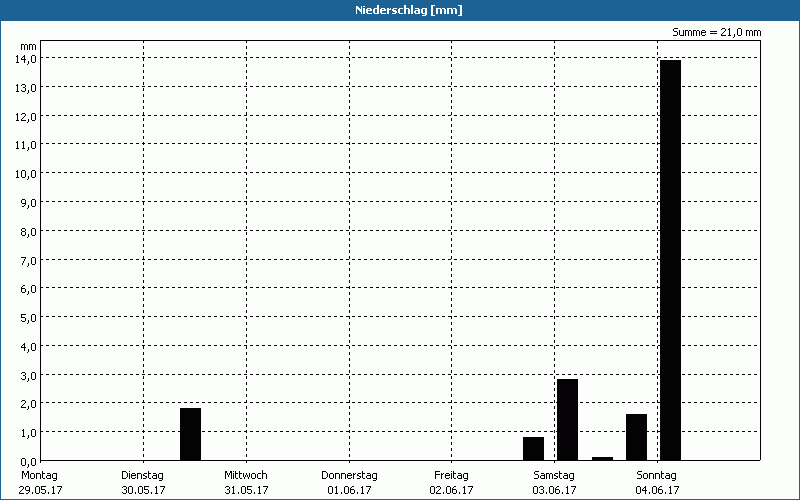Click the 2,0 y-axis value
The height and width of the screenshot is (500, 800).
click(x=28, y=404)
